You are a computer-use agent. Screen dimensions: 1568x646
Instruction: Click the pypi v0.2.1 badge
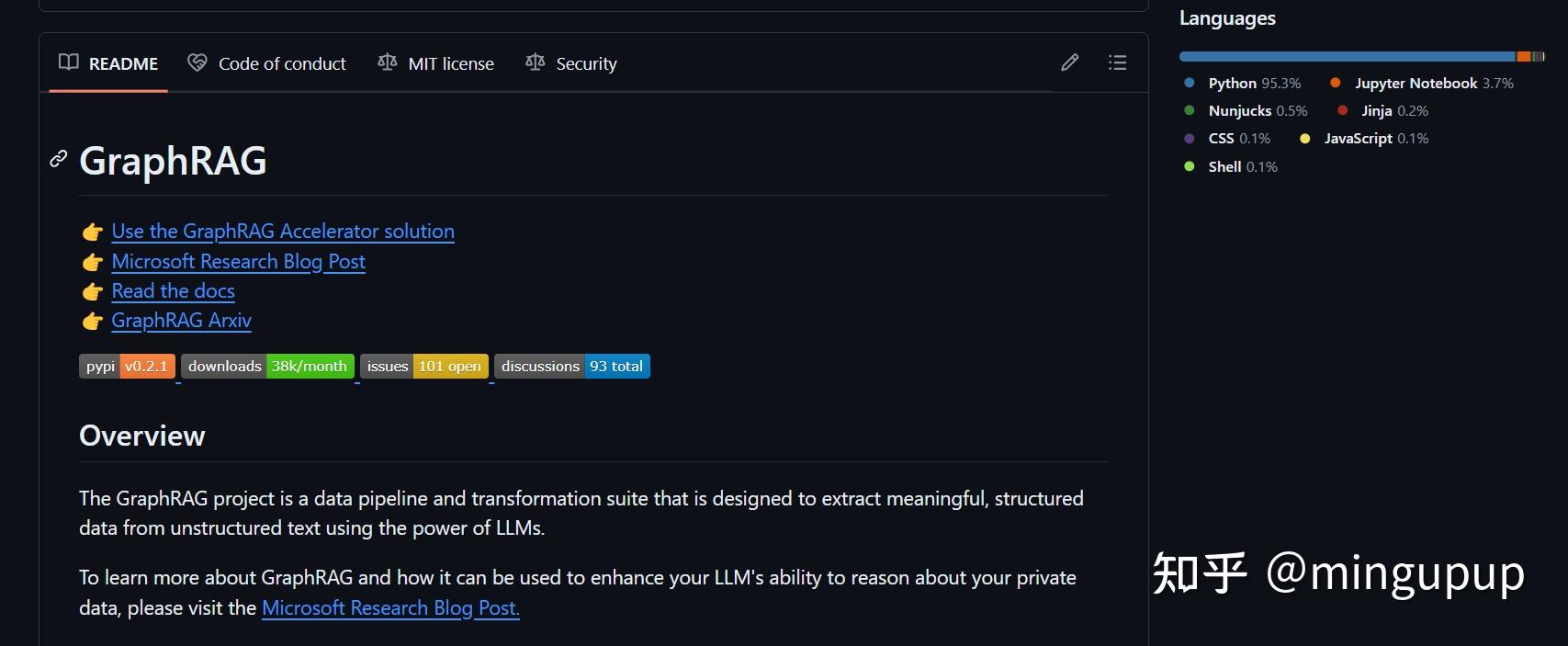(127, 366)
